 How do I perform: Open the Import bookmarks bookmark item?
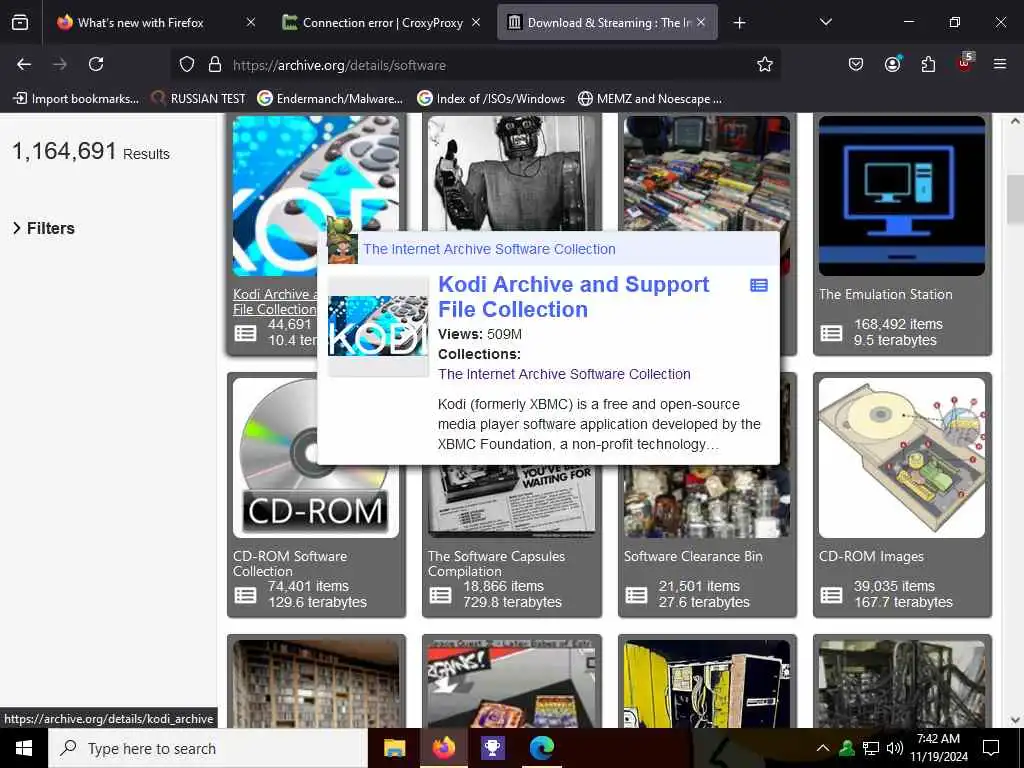(76, 99)
